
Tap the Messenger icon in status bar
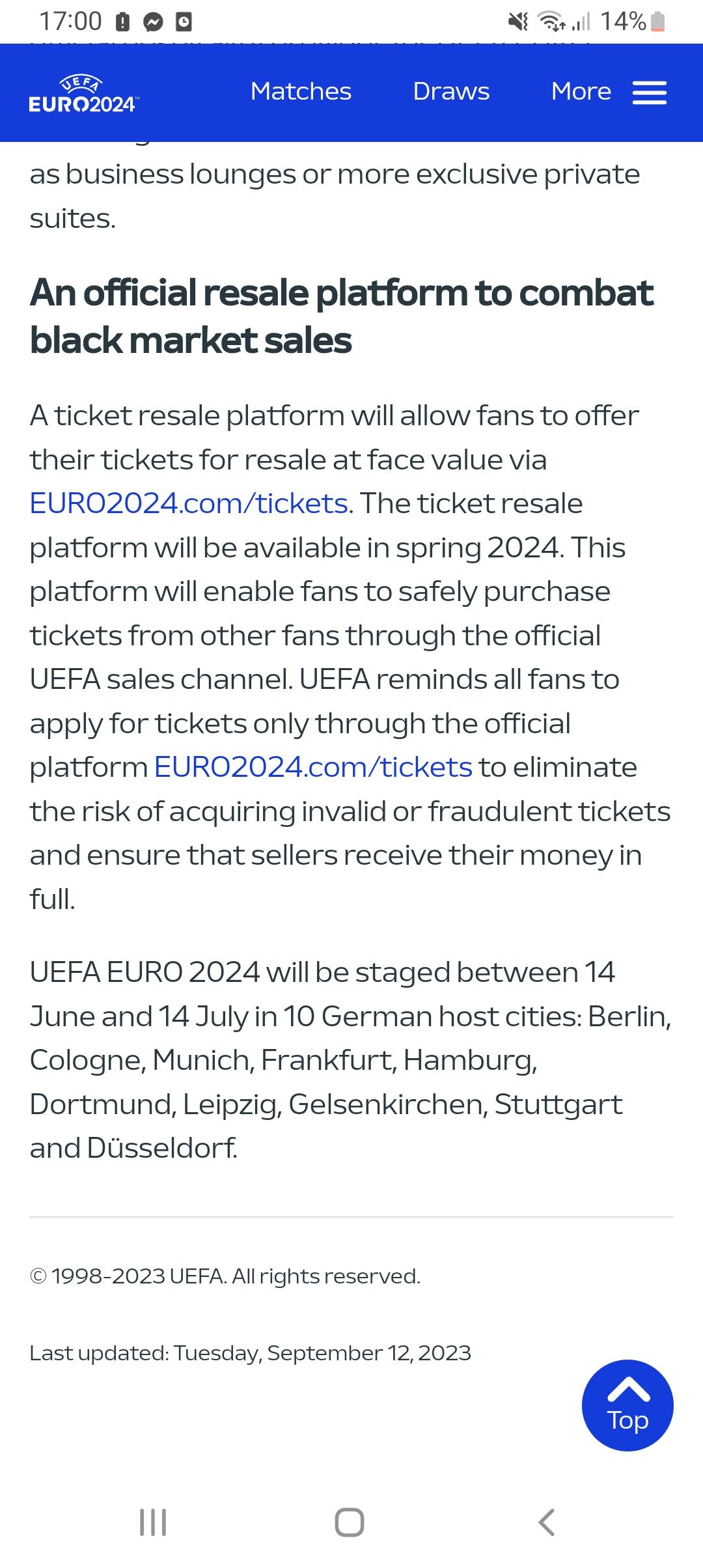[x=152, y=21]
